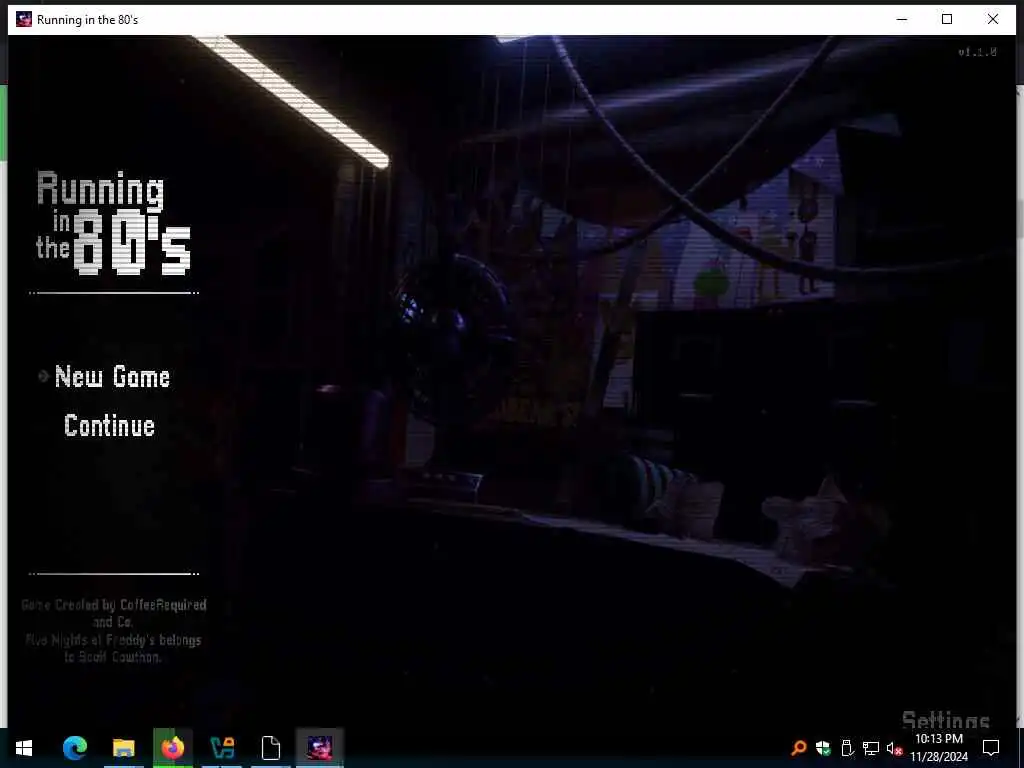Select the Continue menu option

click(110, 426)
